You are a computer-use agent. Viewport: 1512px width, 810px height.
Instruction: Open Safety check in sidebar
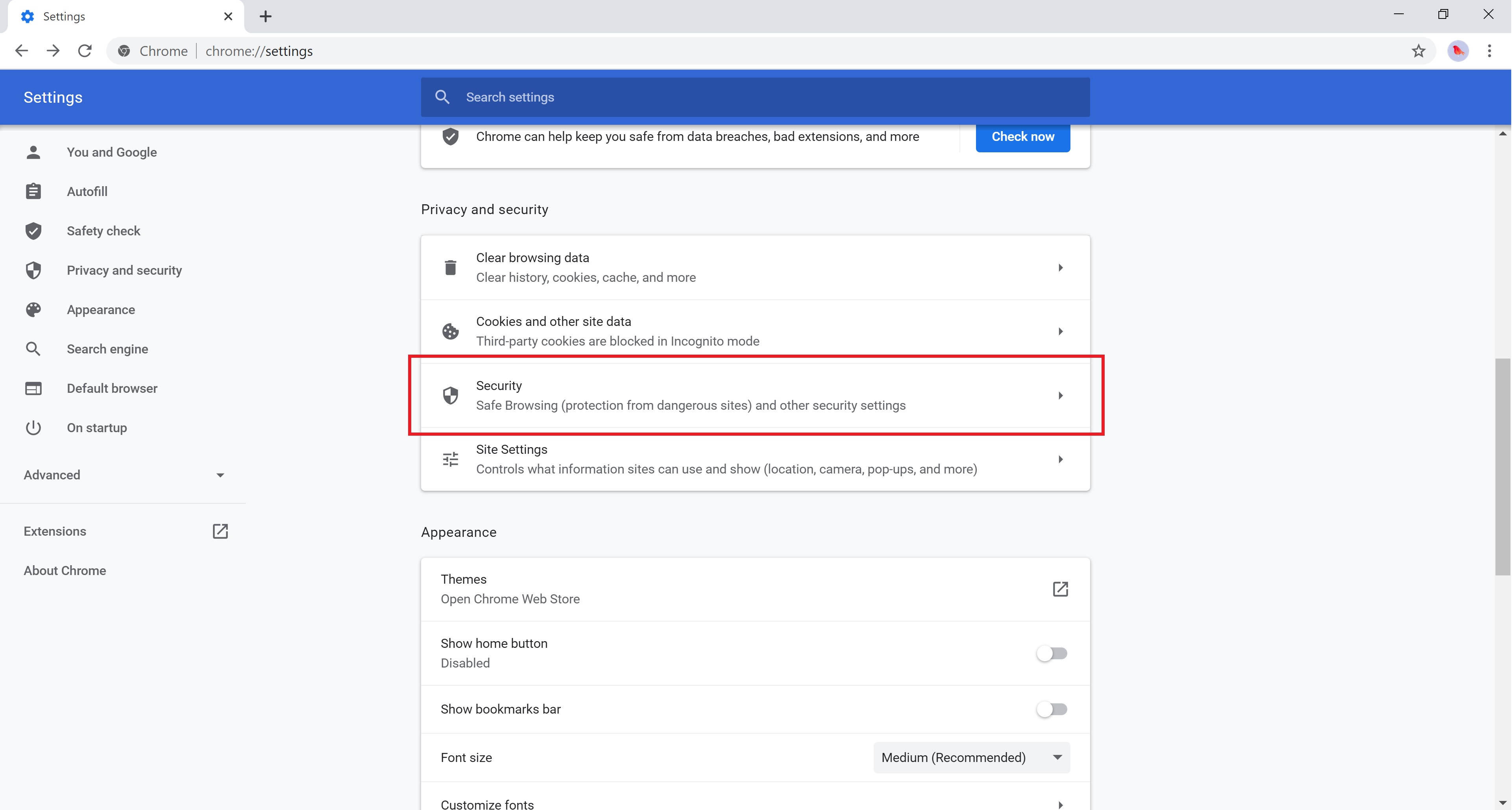pos(103,231)
